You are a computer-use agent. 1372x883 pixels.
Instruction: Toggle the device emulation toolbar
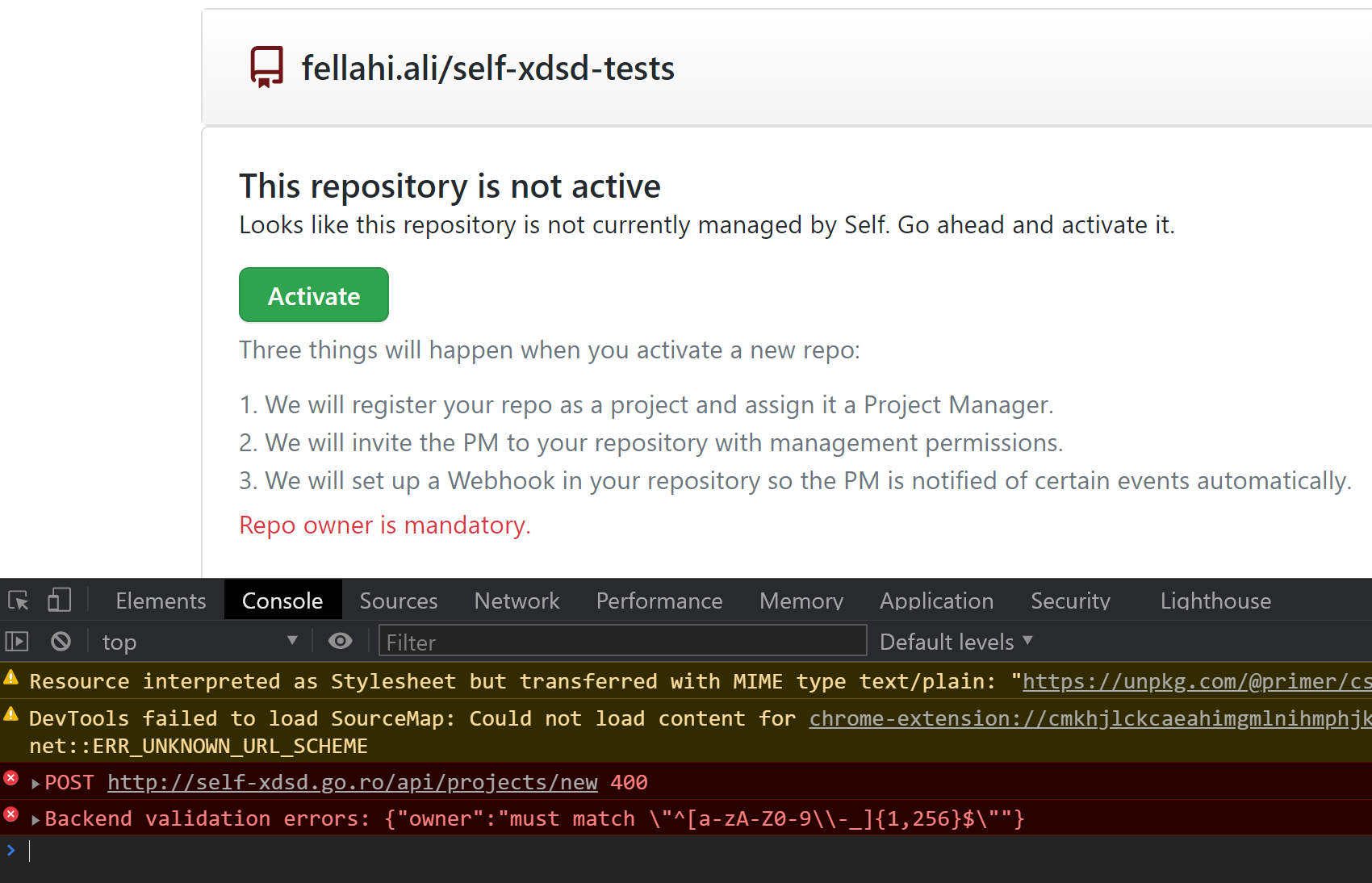[58, 600]
